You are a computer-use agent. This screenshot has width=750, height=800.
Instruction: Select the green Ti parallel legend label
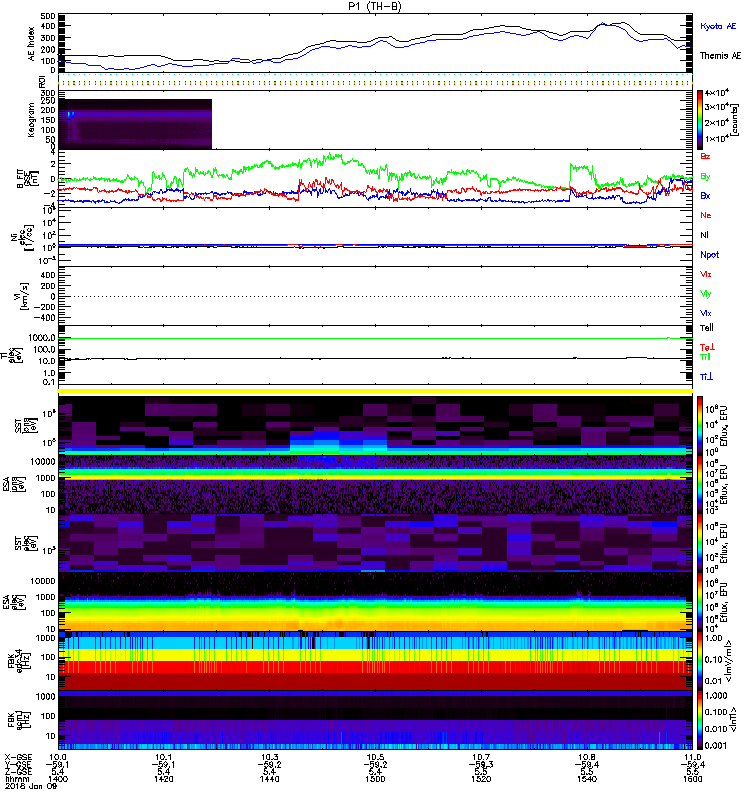(705, 357)
